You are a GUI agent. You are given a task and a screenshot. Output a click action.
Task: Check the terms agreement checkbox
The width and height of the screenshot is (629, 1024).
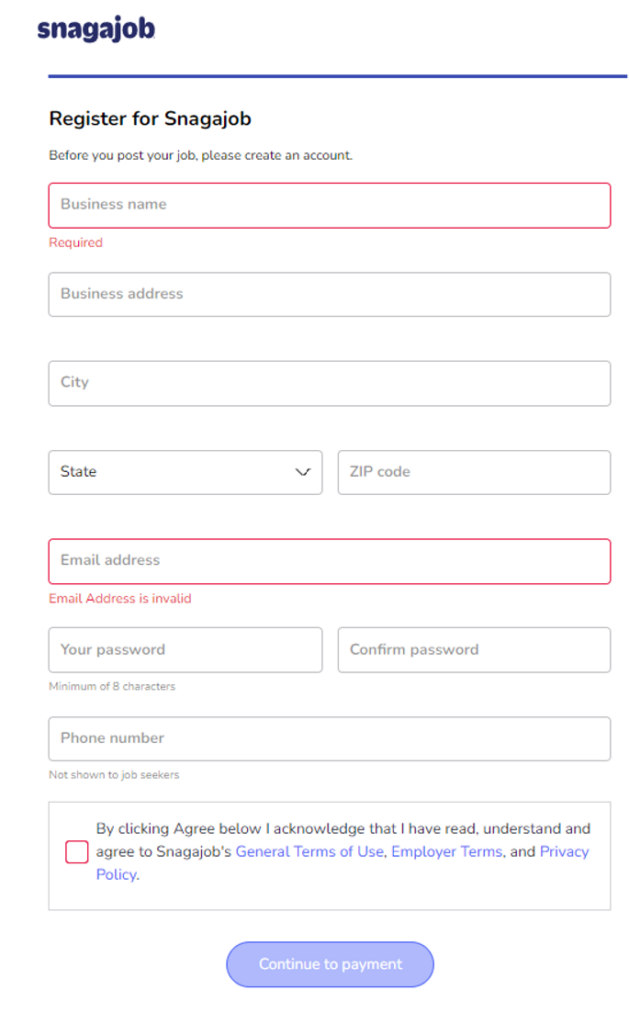pyautogui.click(x=76, y=852)
